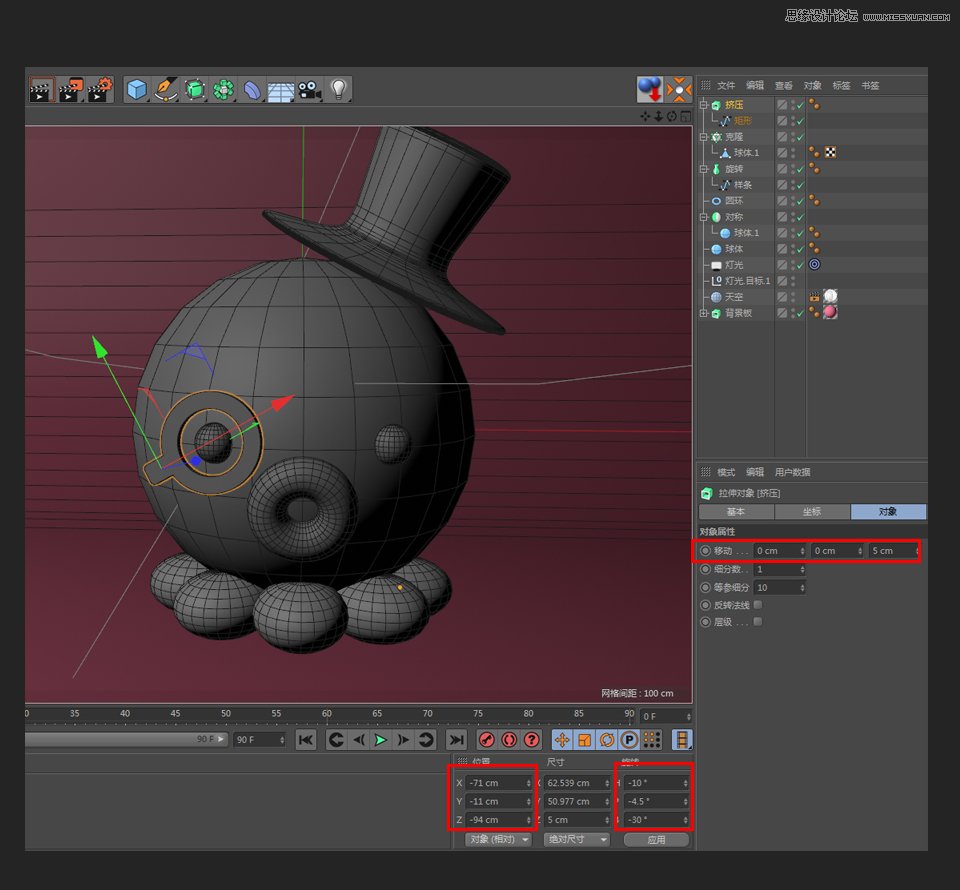This screenshot has width=960, height=890.
Task: Enable the 反转法线 checkbox
Action: (x=757, y=605)
